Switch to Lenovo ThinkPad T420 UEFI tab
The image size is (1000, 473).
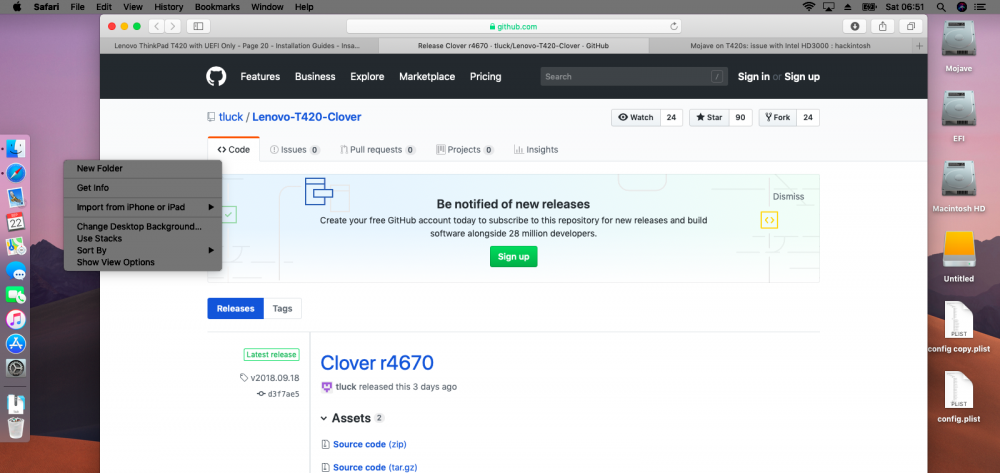pos(239,46)
